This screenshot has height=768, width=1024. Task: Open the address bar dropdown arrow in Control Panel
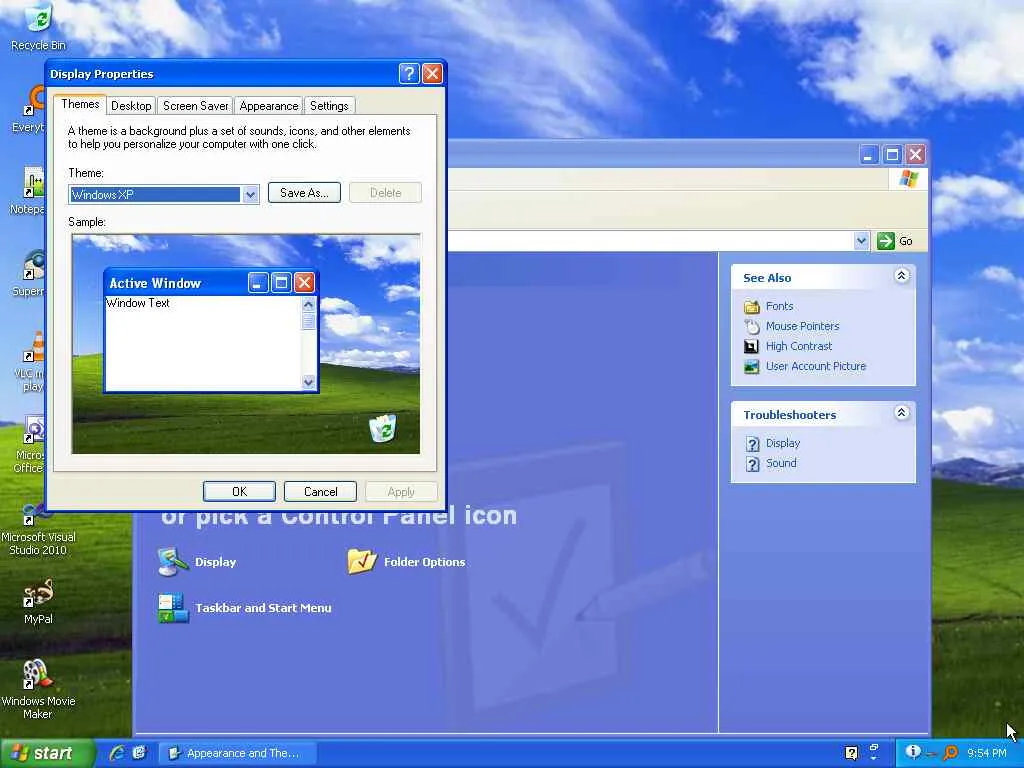coord(861,241)
